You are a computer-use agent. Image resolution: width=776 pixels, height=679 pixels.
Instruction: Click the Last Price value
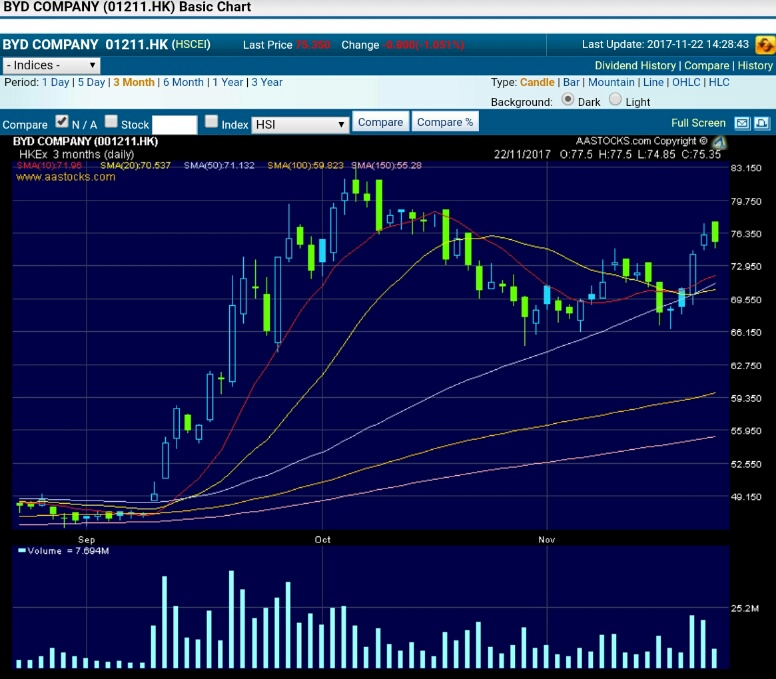313,45
